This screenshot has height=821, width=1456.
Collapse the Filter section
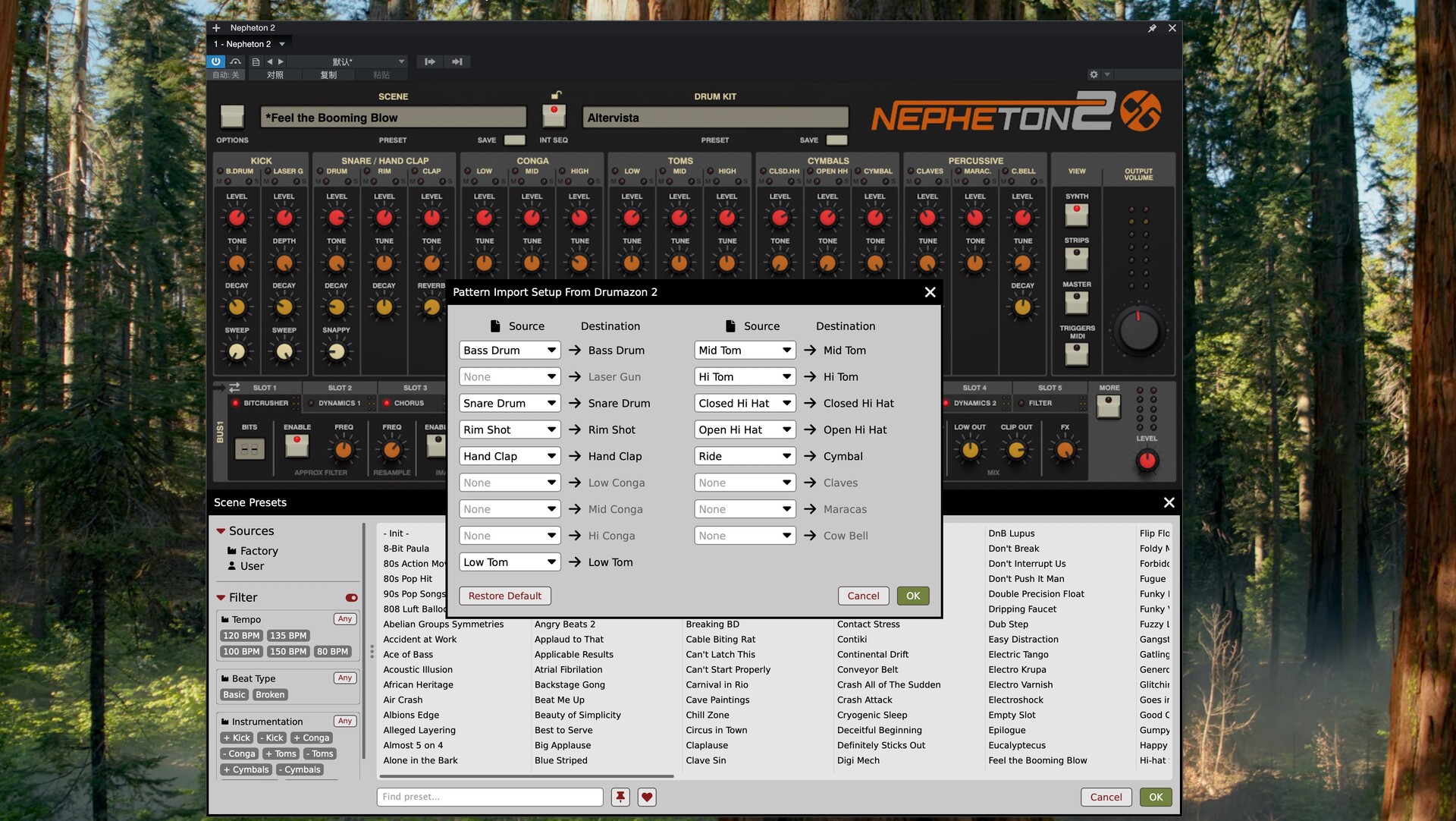coord(221,598)
